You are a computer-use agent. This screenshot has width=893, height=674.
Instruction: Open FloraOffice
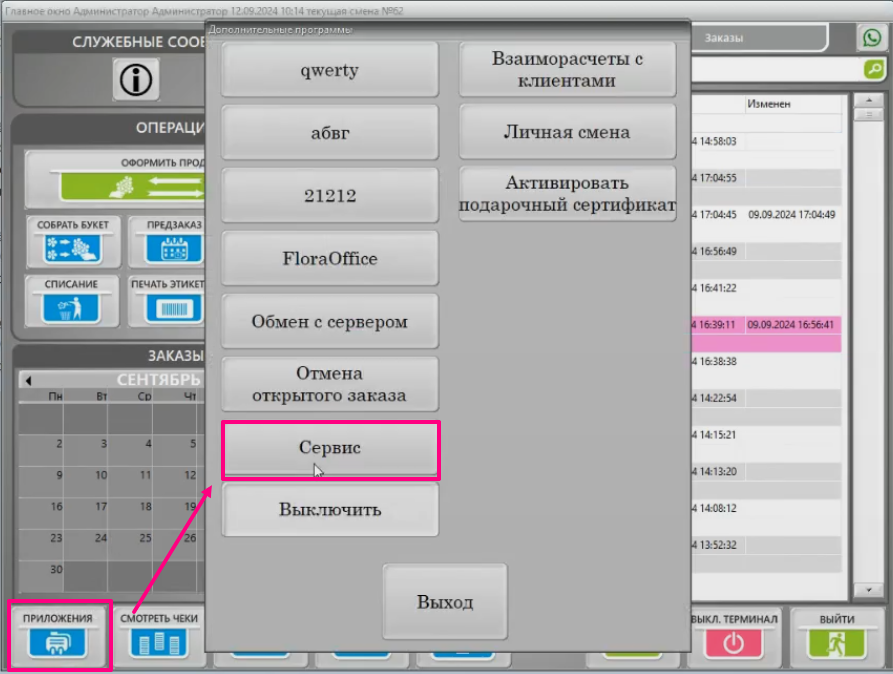330,259
